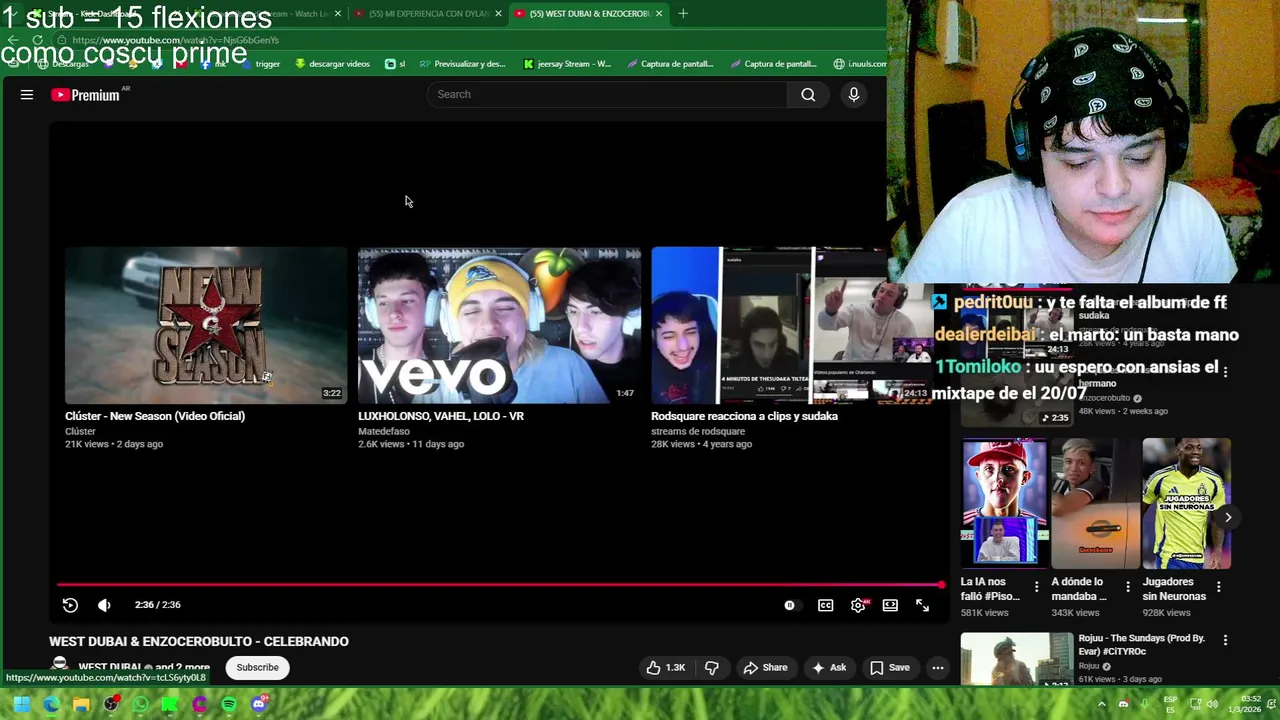This screenshot has width=1280, height=720.
Task: Open more actions three-dot menu under video
Action: point(938,668)
